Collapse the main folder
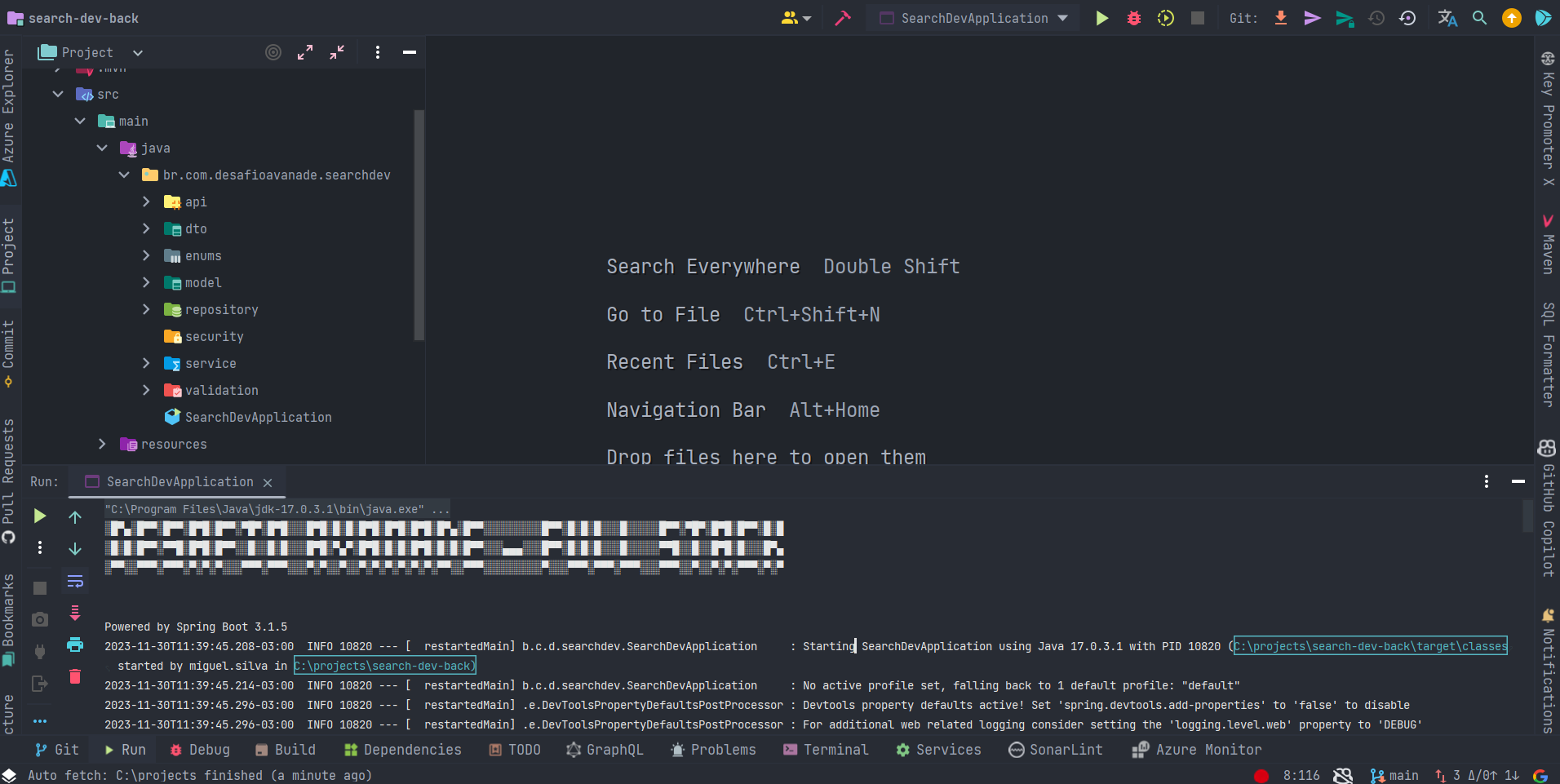Image resolution: width=1560 pixels, height=784 pixels. (80, 121)
